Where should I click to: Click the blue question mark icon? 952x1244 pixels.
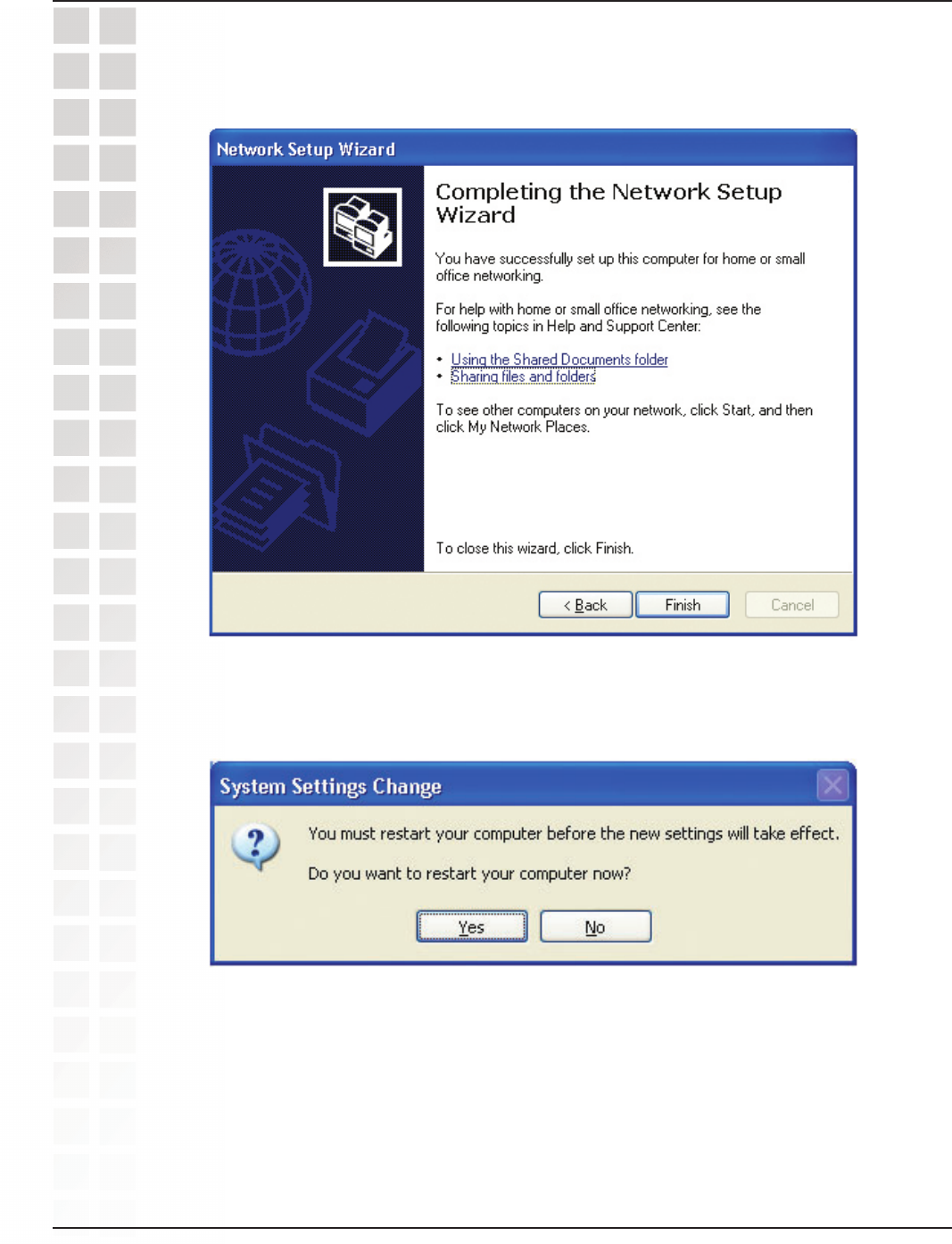(256, 847)
